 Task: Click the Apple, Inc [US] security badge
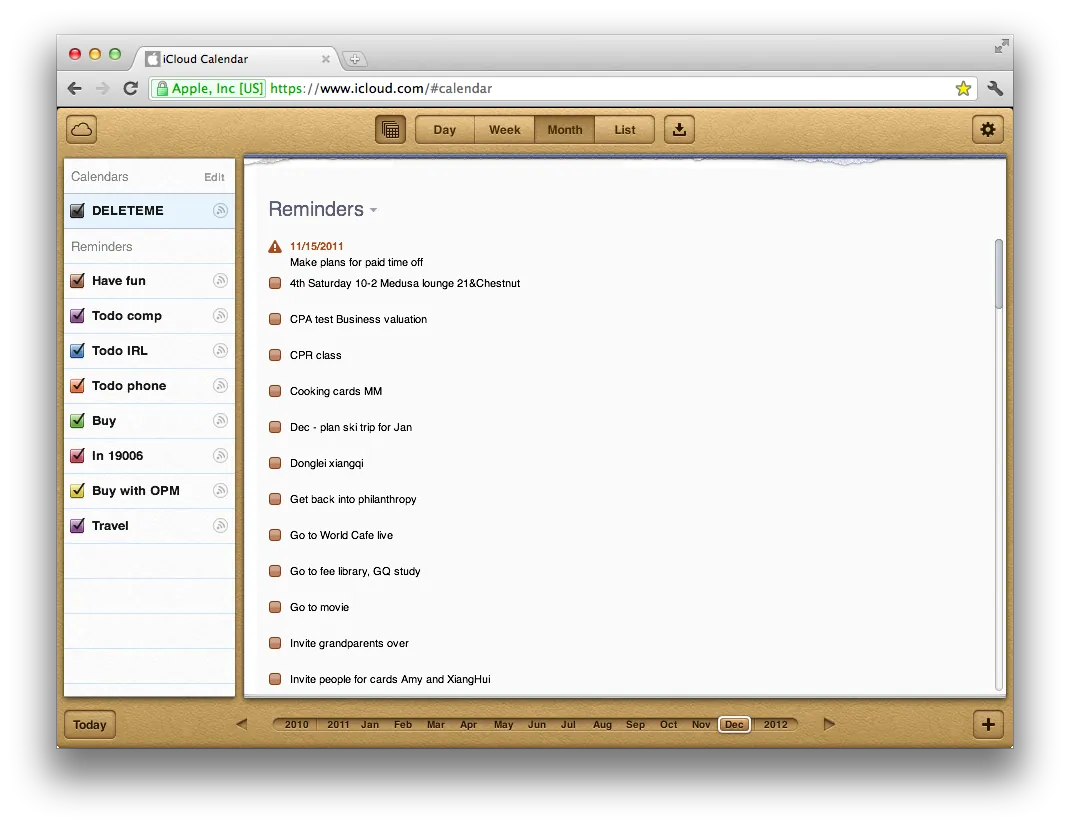click(209, 89)
